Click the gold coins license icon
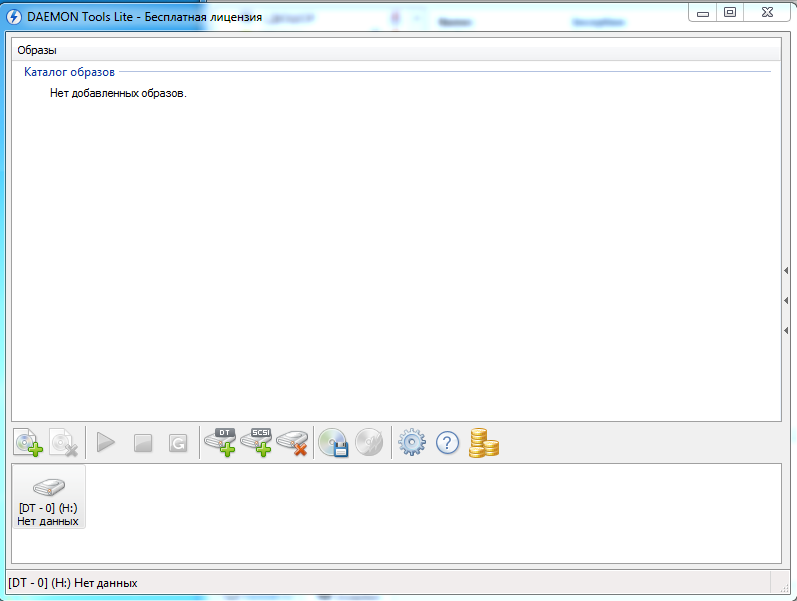The width and height of the screenshot is (797, 601). point(483,443)
